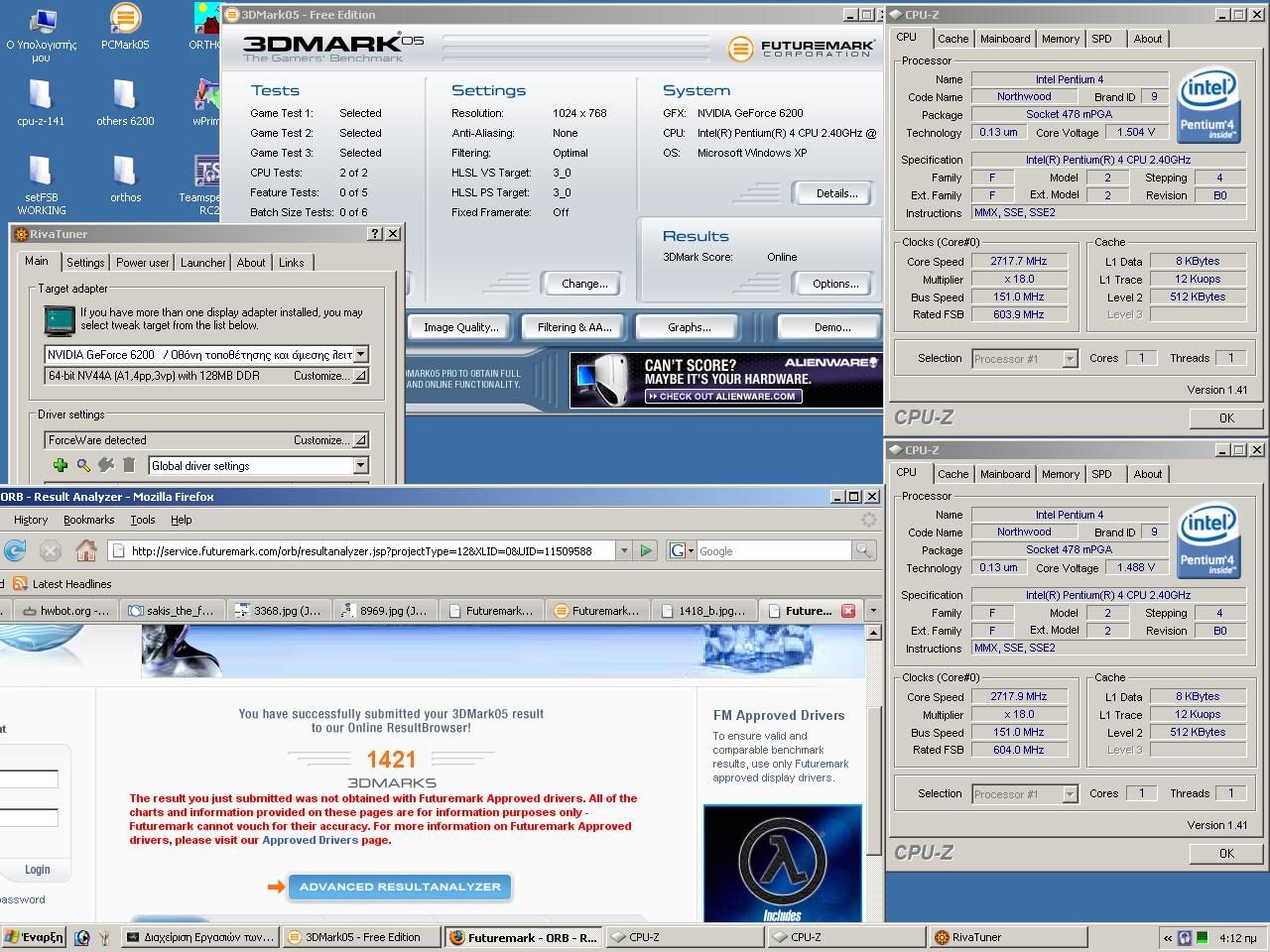Click the Intel Pentium 4 logo in upper CPU-Z
1270x952 pixels.
pyautogui.click(x=1206, y=104)
